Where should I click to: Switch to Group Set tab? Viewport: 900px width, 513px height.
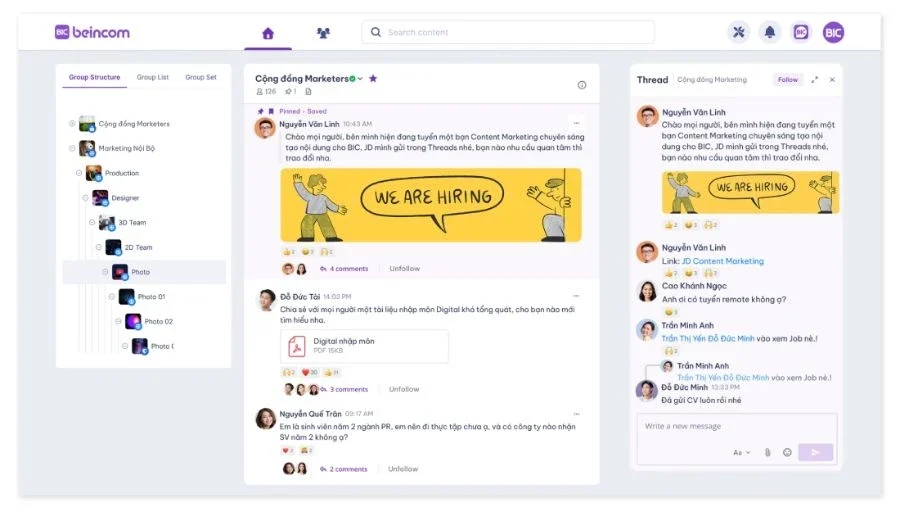click(x=201, y=77)
